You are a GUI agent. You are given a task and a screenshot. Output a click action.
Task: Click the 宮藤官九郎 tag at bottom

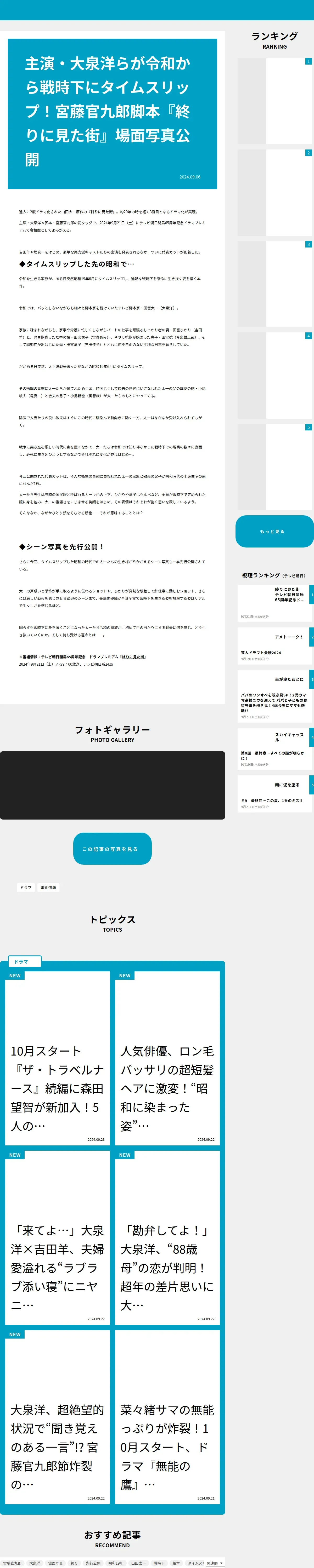click(x=12, y=1563)
